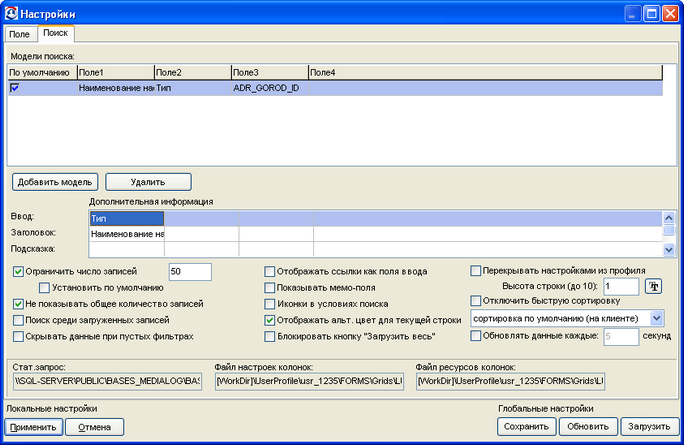Click the Удалить button
This screenshot has height=445, width=684.
(x=148, y=182)
